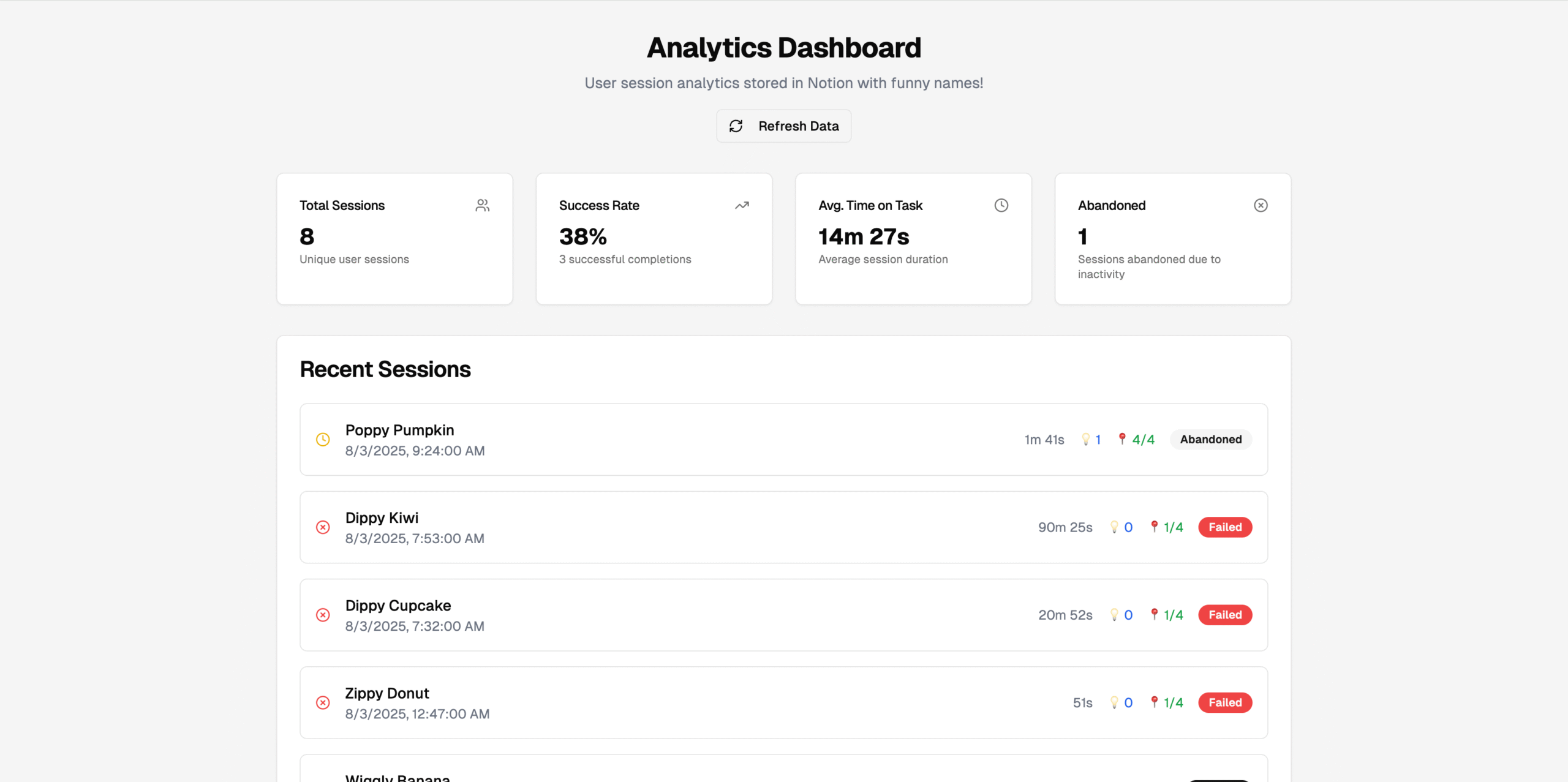Viewport: 1568px width, 782px height.
Task: Click the red X status icon beside Dippy Kiwi
Action: (323, 527)
